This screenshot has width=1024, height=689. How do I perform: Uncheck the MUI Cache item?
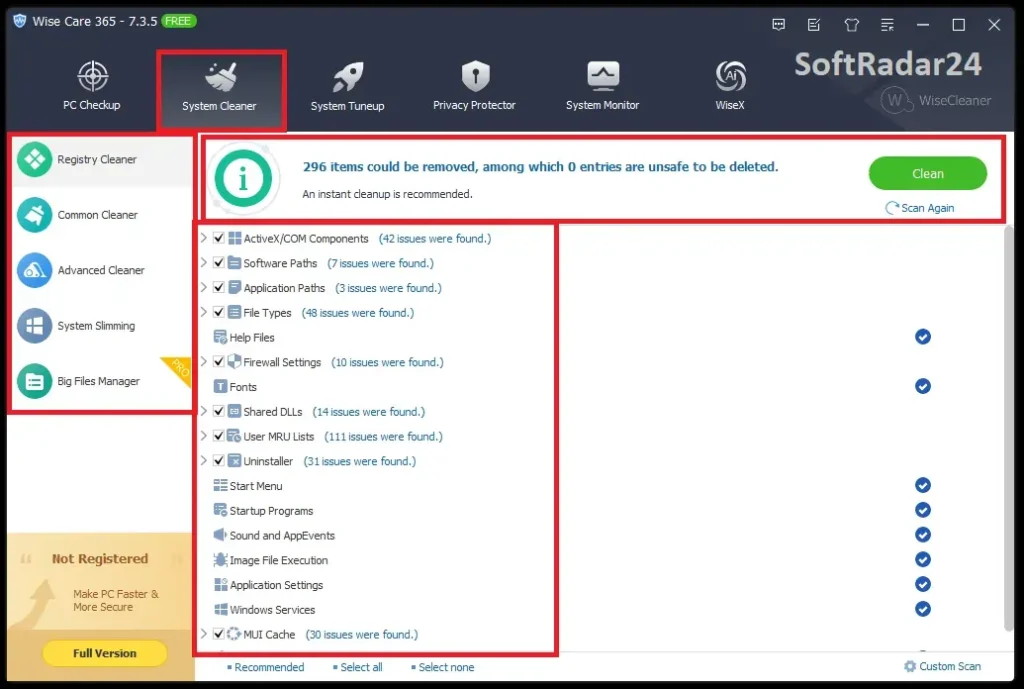[218, 634]
